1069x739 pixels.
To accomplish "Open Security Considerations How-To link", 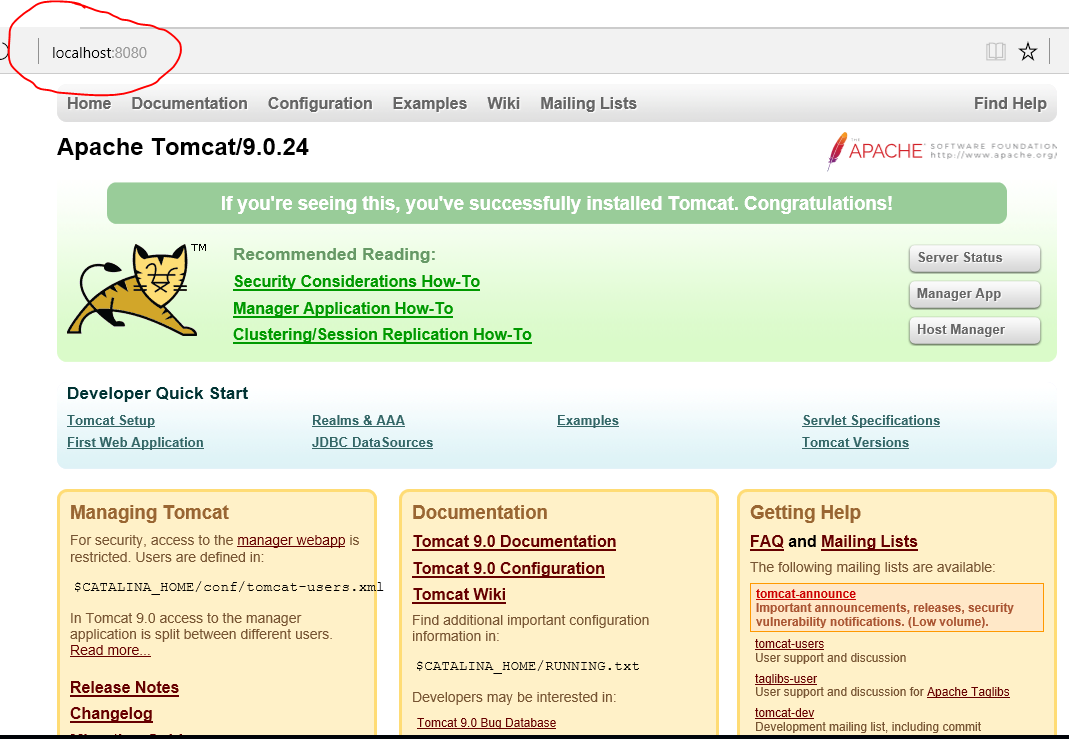I will (x=357, y=282).
